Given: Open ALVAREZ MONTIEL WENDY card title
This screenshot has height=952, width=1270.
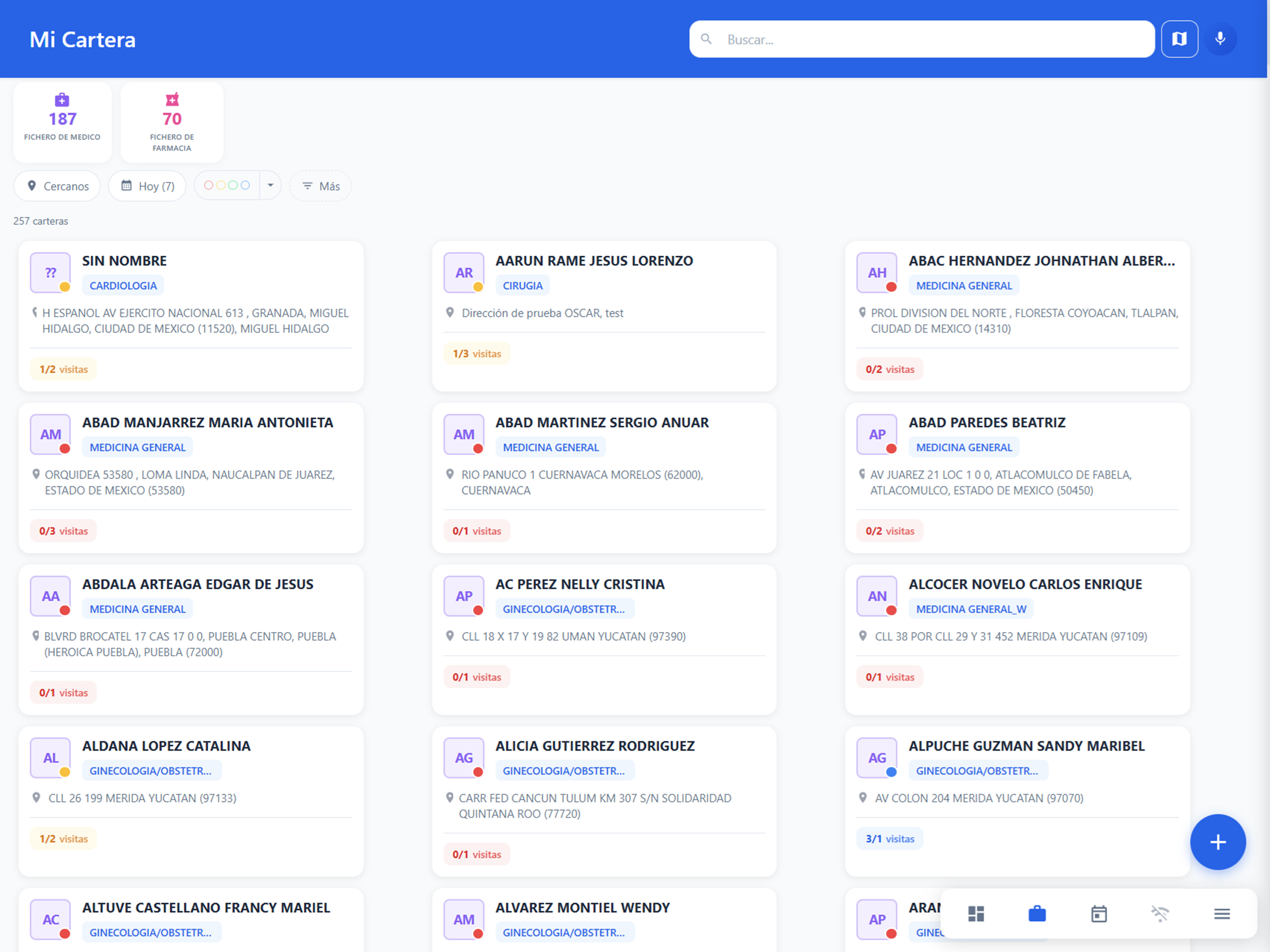Looking at the screenshot, I should point(583,908).
